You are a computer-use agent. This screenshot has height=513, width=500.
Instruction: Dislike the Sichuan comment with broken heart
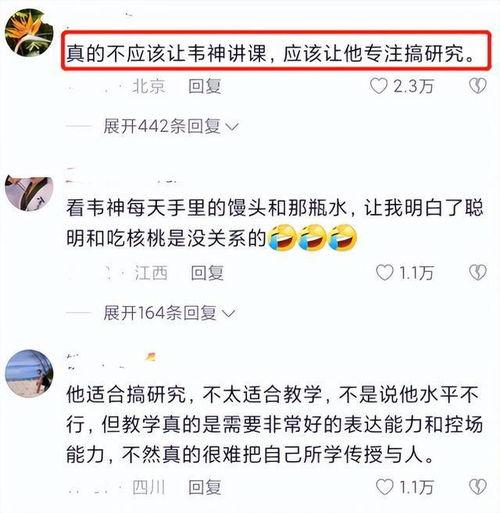tap(478, 487)
